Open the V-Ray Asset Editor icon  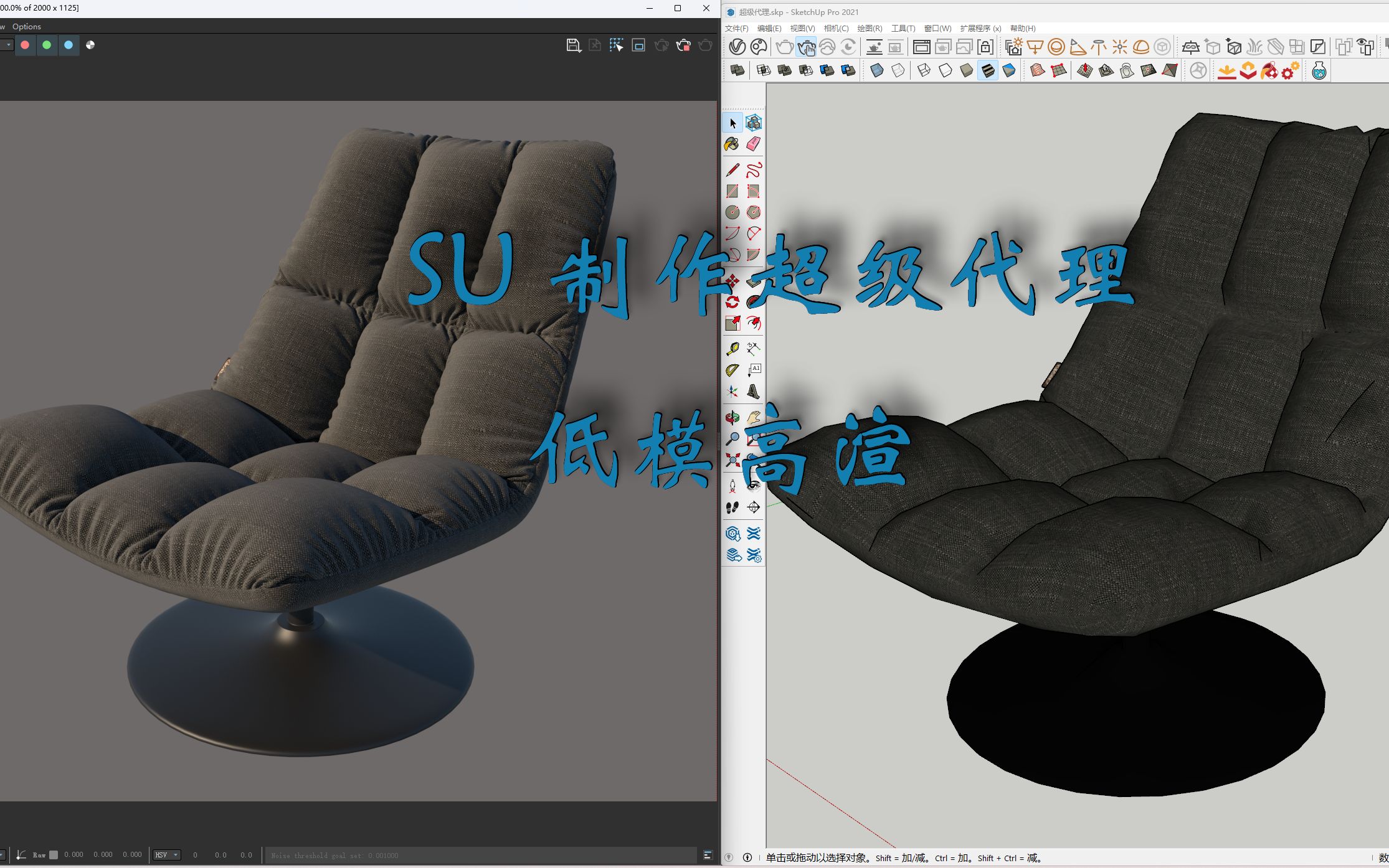(737, 47)
